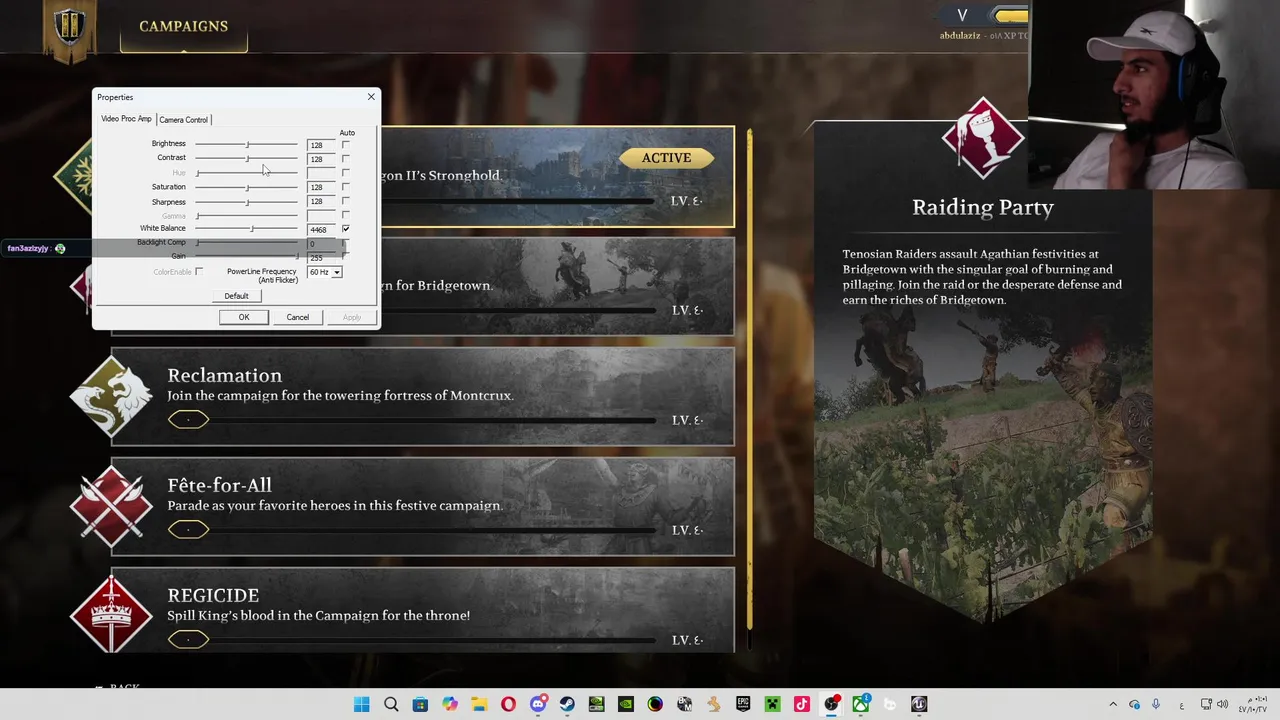Open the color wheel app in taskbar
1280x720 pixels.
[655, 704]
